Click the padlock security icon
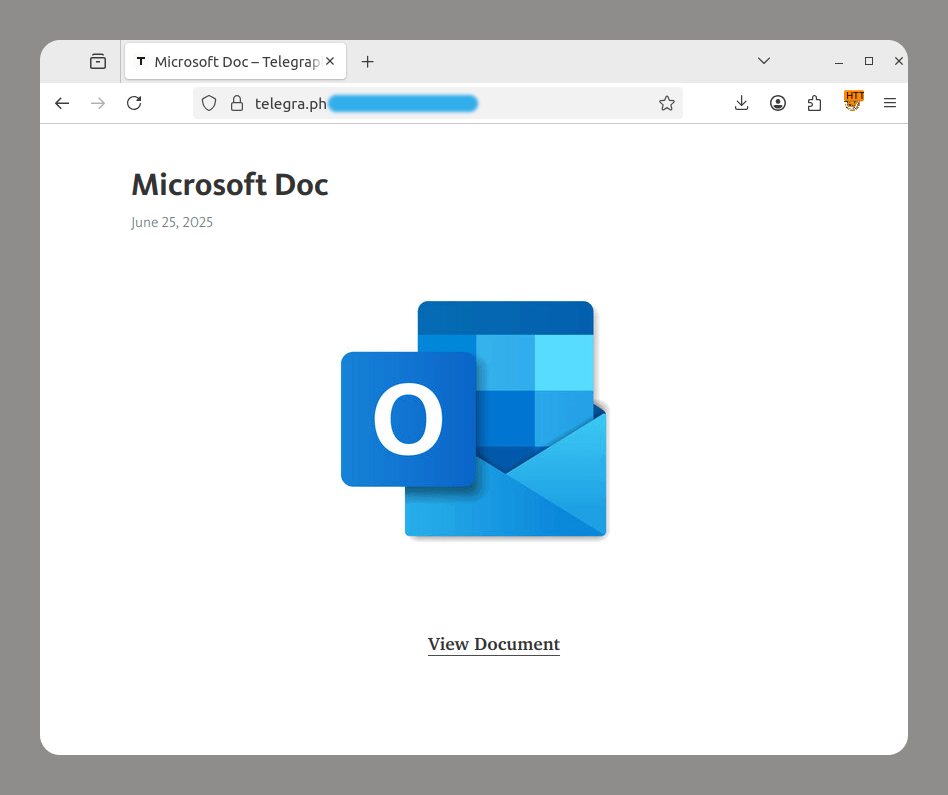This screenshot has width=948, height=795. point(236,103)
